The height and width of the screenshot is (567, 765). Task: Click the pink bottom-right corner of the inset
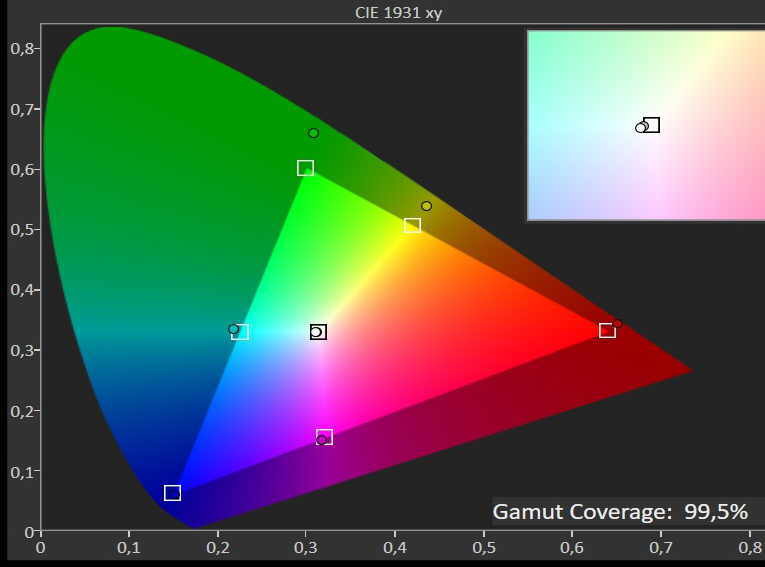[x=750, y=208]
